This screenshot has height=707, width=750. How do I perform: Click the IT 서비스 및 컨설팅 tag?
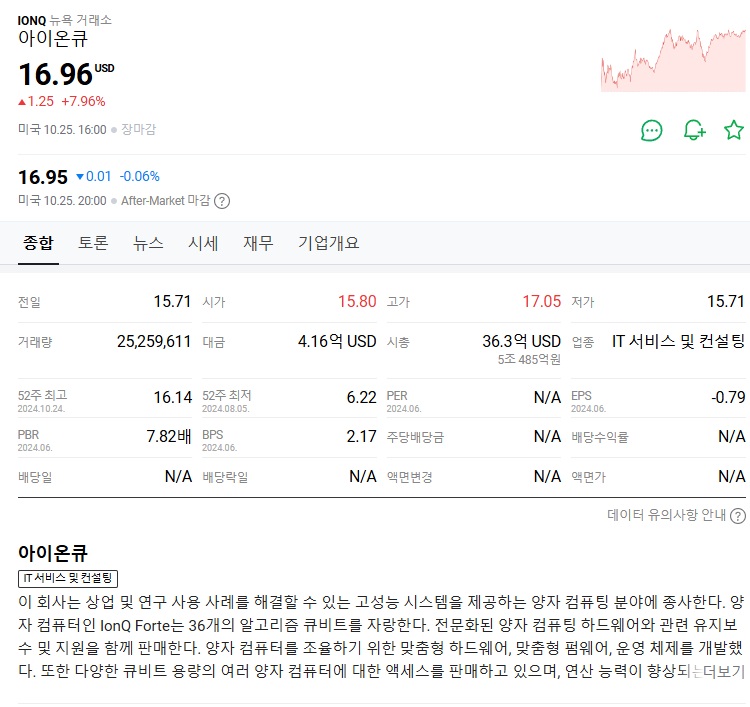pyautogui.click(x=68, y=578)
